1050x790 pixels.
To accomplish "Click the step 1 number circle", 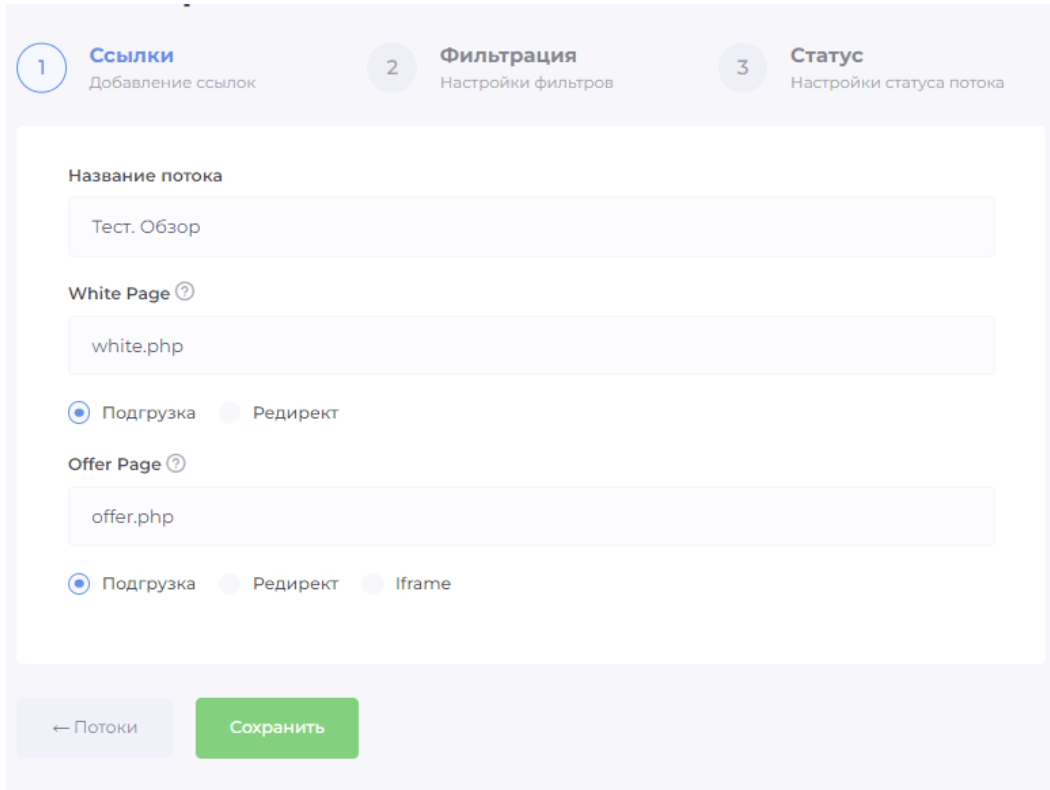I will click(41, 69).
